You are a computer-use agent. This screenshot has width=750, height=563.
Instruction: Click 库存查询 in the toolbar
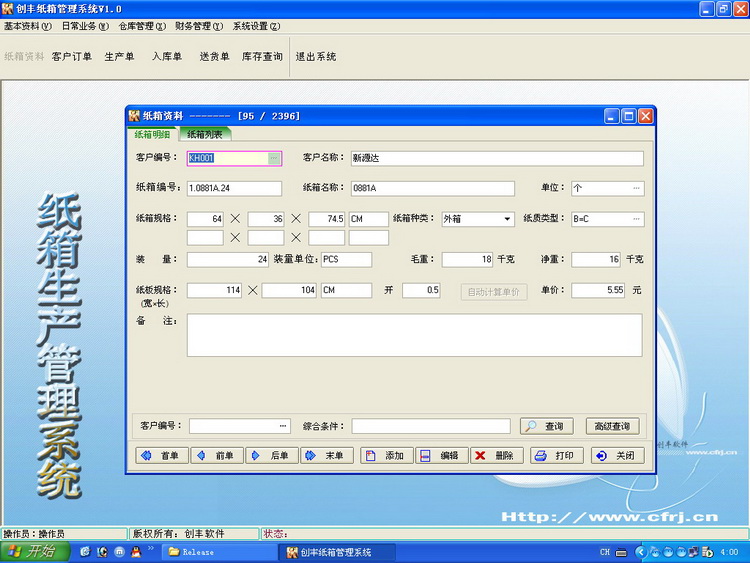[x=262, y=57]
